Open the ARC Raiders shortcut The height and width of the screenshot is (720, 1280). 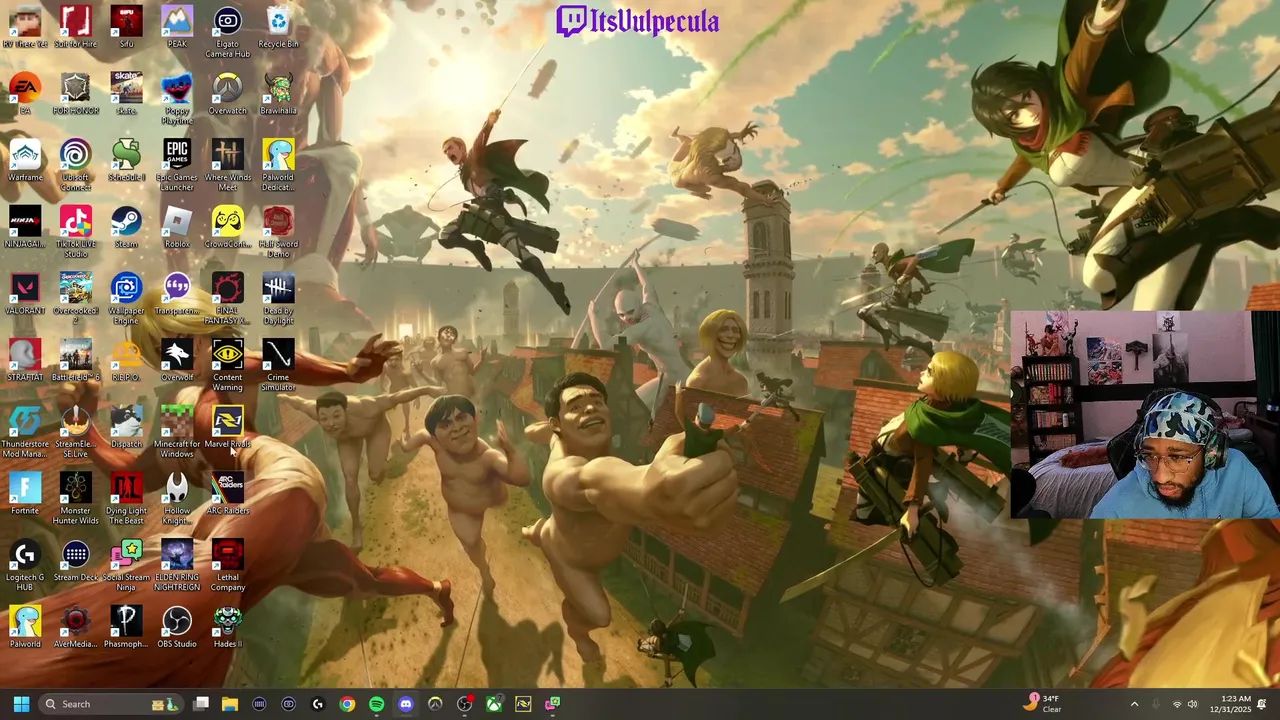pos(227,494)
